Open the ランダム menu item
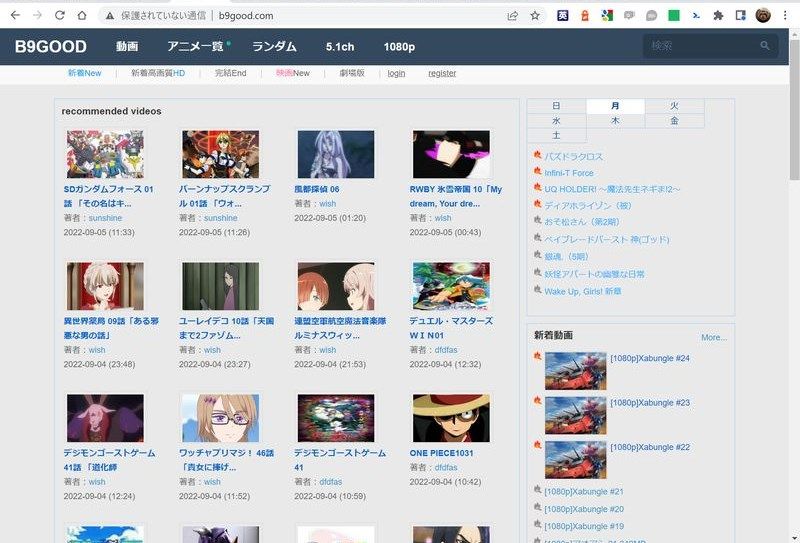Image resolution: width=800 pixels, height=543 pixels. (274, 47)
